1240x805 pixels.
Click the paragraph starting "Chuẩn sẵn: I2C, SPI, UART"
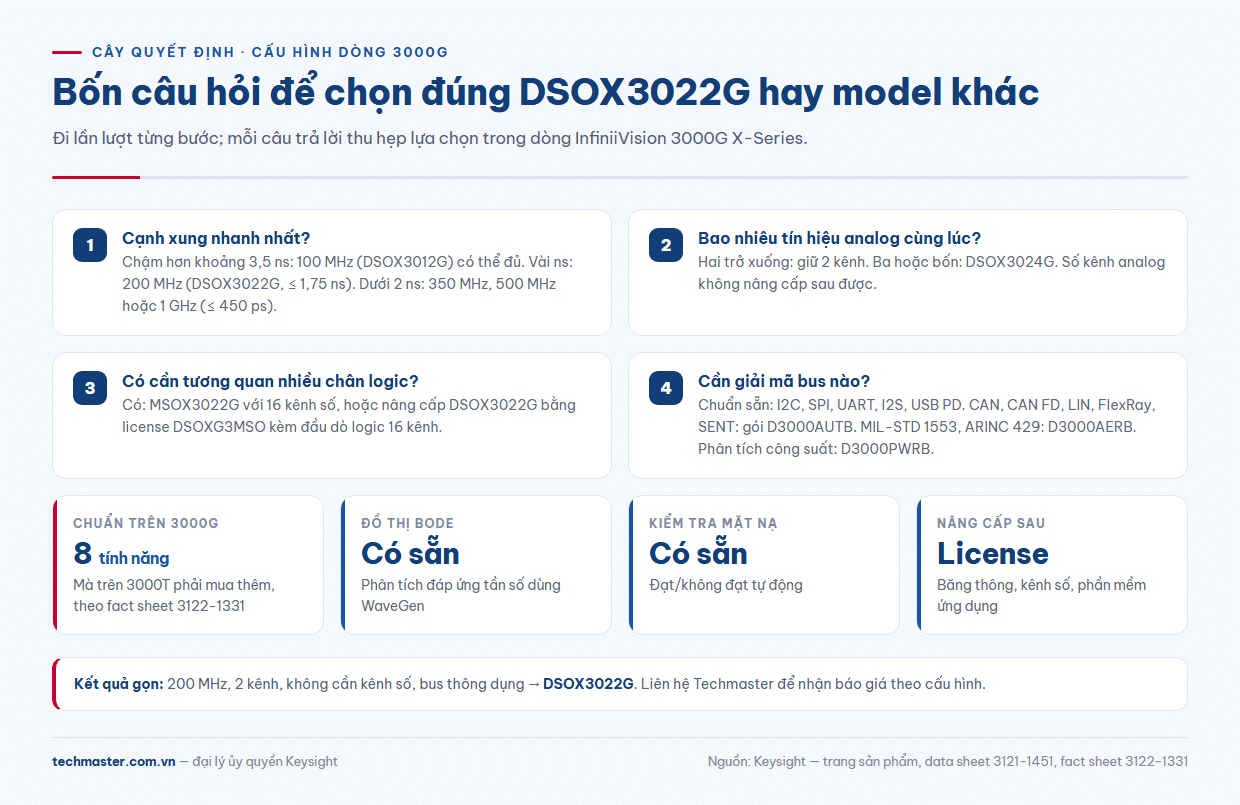pyautogui.click(x=927, y=427)
